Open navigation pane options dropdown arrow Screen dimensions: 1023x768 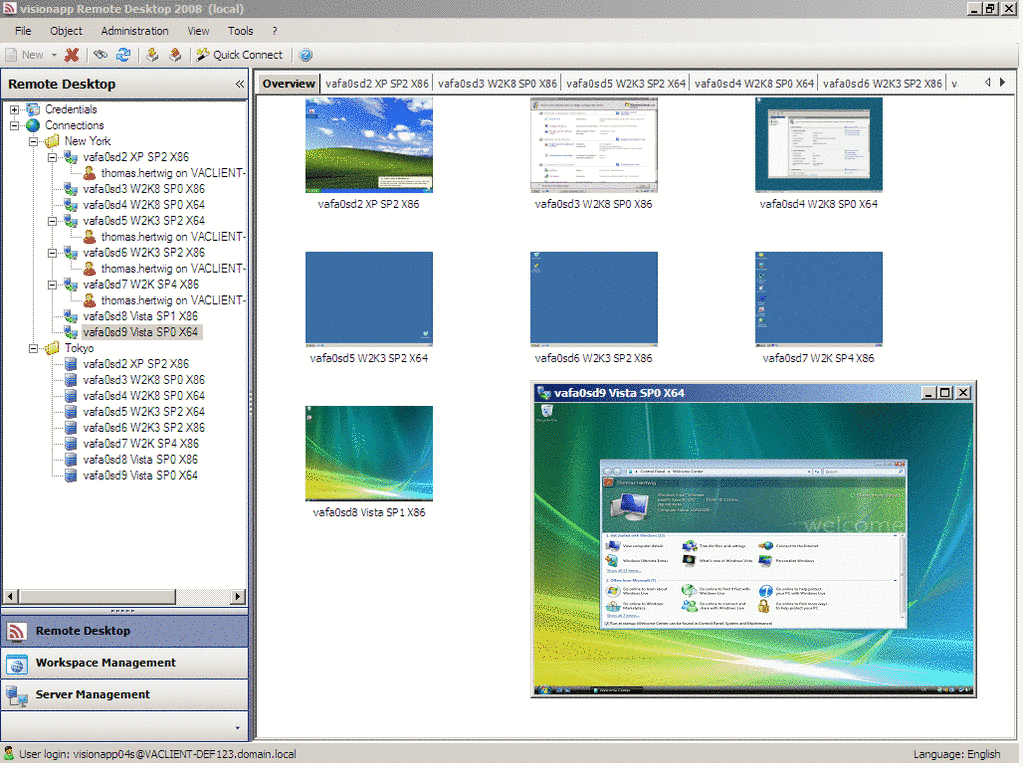pyautogui.click(x=237, y=728)
